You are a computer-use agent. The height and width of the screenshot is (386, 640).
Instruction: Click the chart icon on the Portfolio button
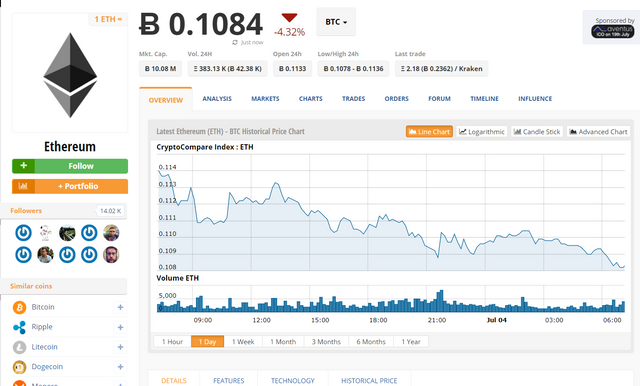pos(23,186)
